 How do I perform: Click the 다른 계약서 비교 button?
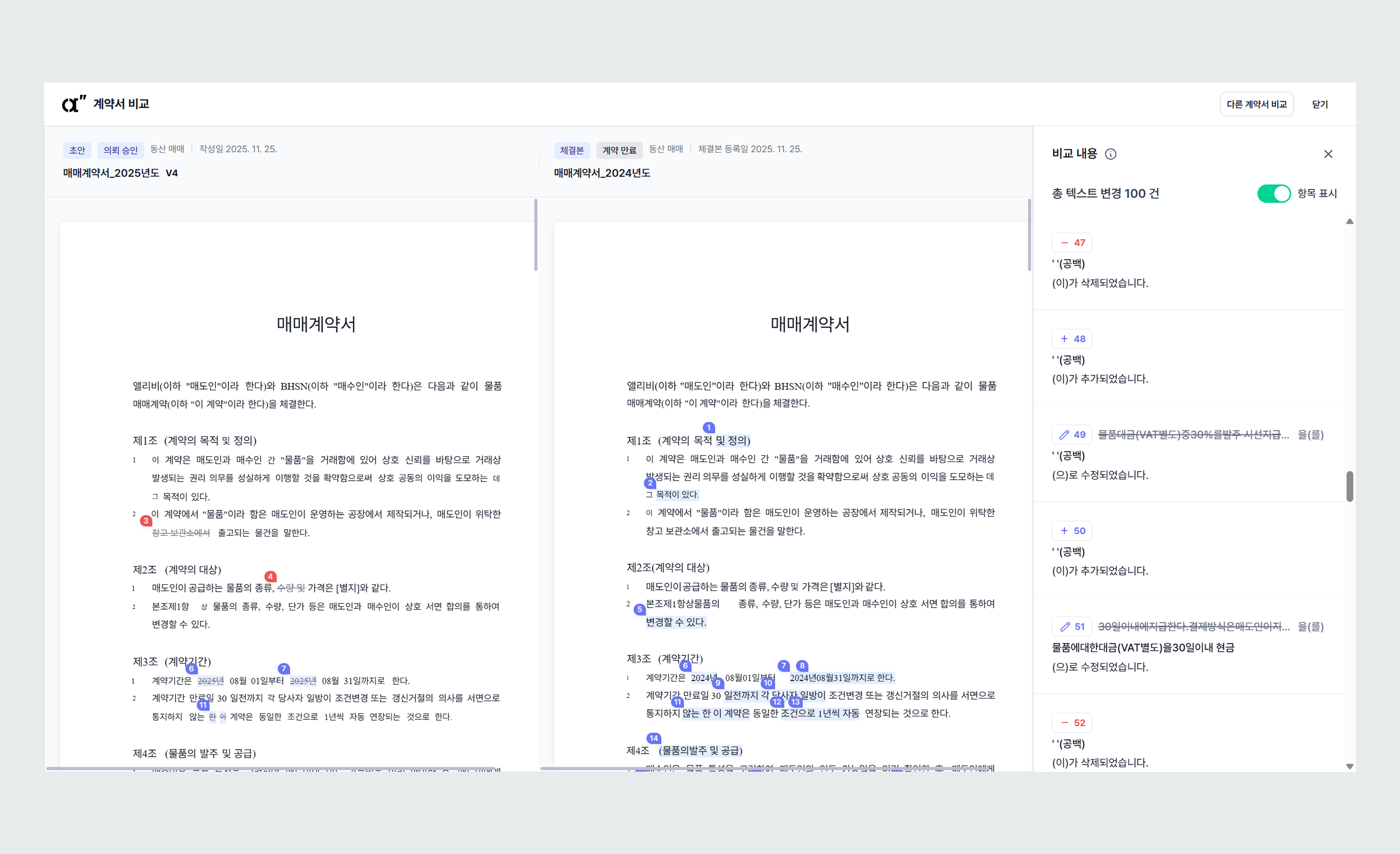point(1256,104)
